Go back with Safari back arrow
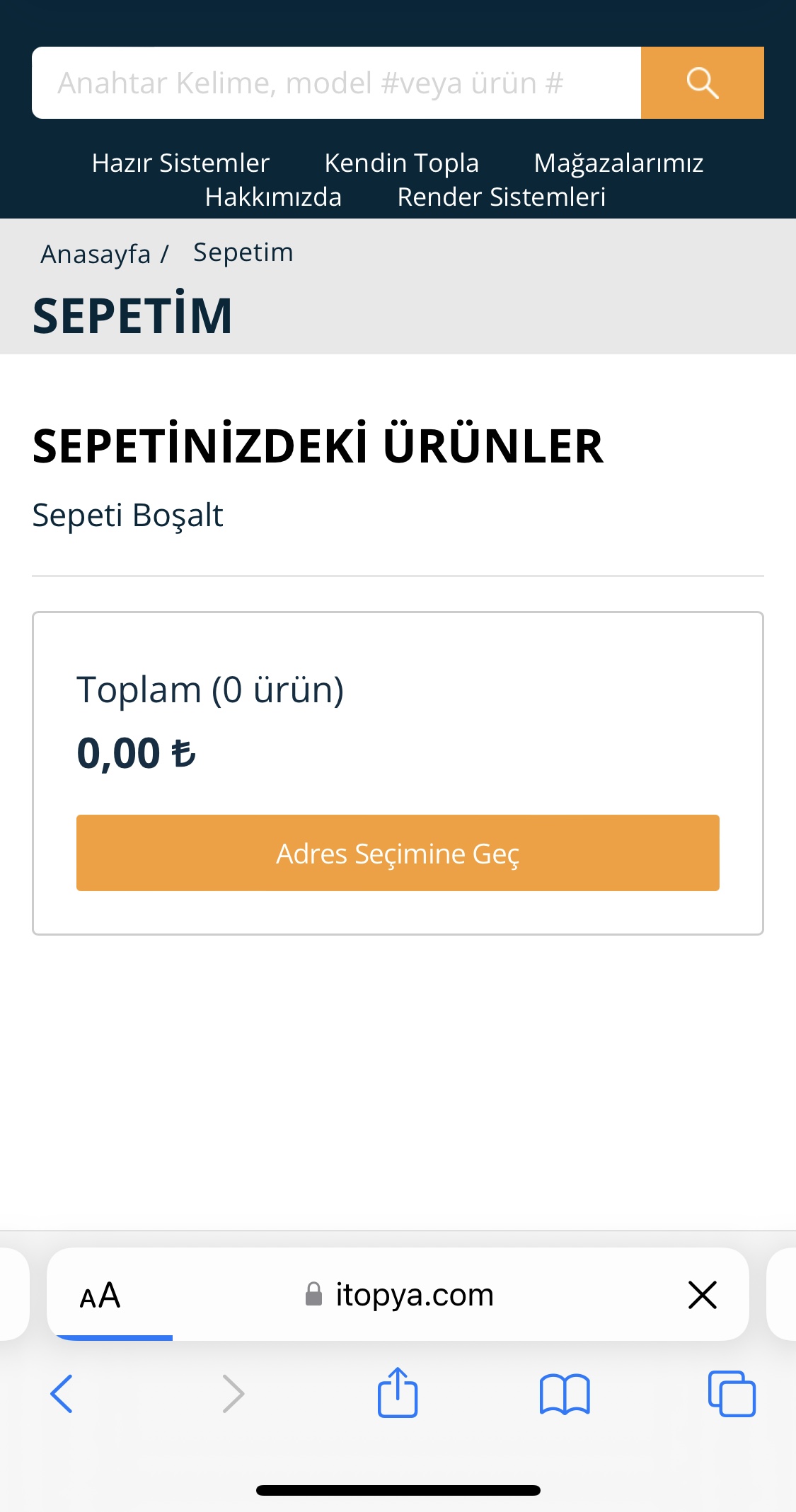This screenshot has height=1512, width=796. click(62, 1393)
